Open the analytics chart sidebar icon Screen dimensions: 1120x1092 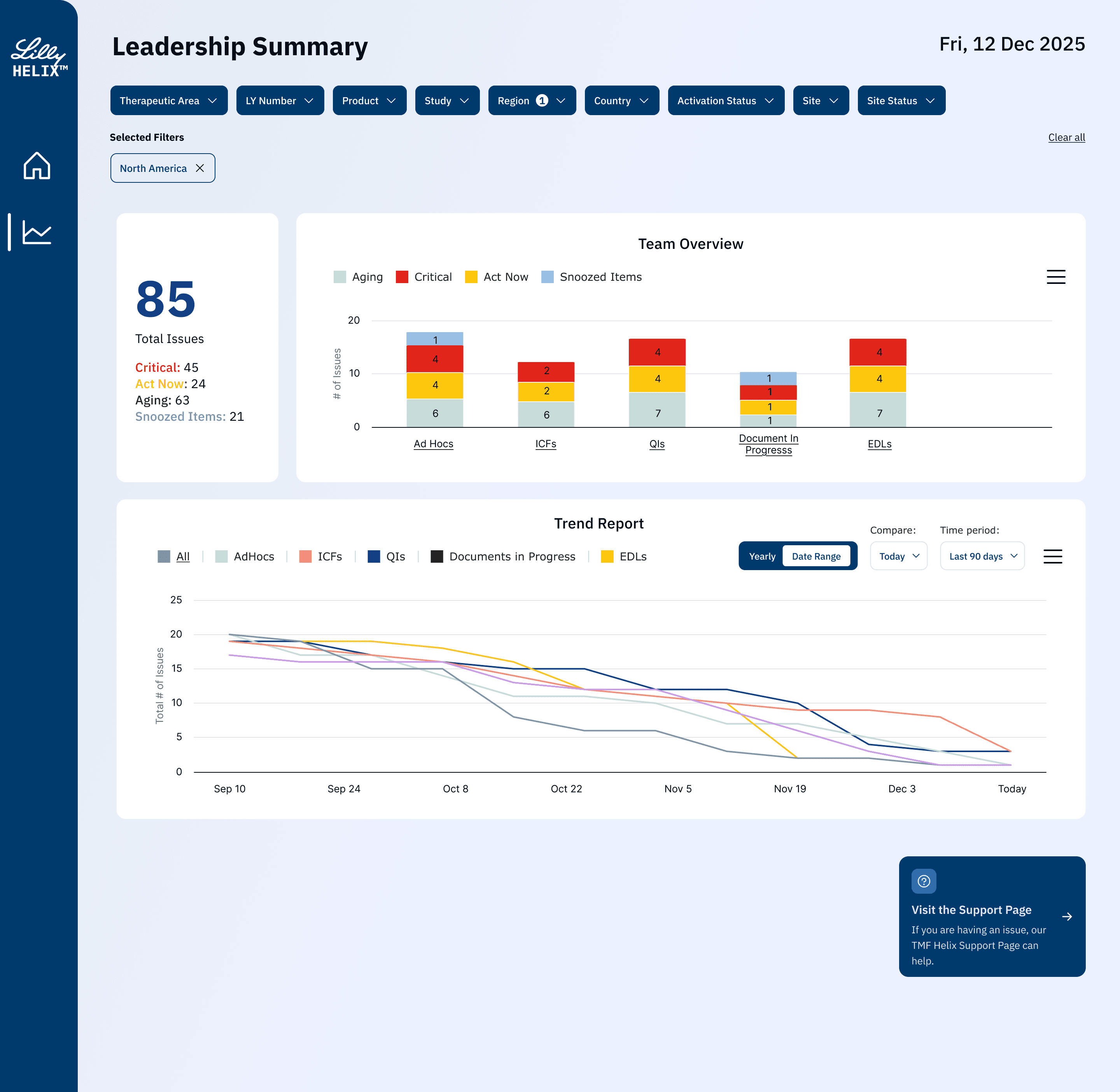pyautogui.click(x=37, y=232)
